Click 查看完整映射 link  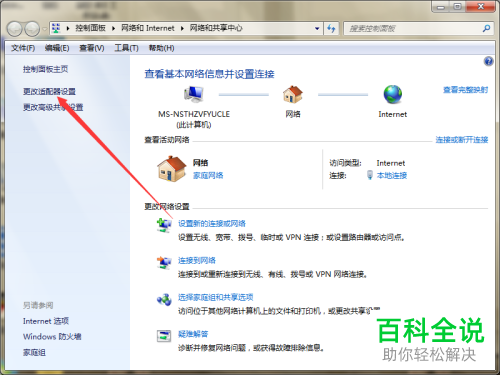pyautogui.click(x=466, y=90)
